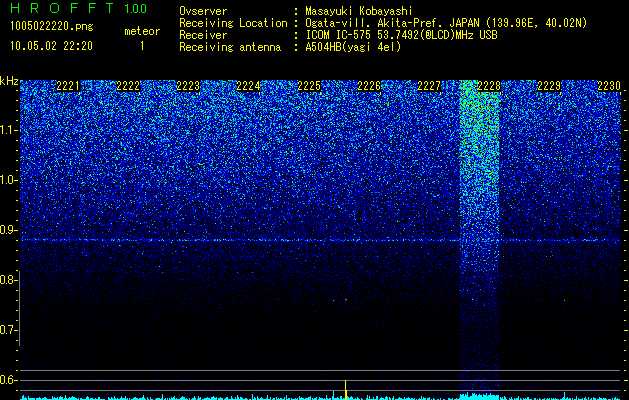Image resolution: width=629 pixels, height=400 pixels.
Task: Click the date stamp 10.05.02 22:20
Action: tap(51, 46)
